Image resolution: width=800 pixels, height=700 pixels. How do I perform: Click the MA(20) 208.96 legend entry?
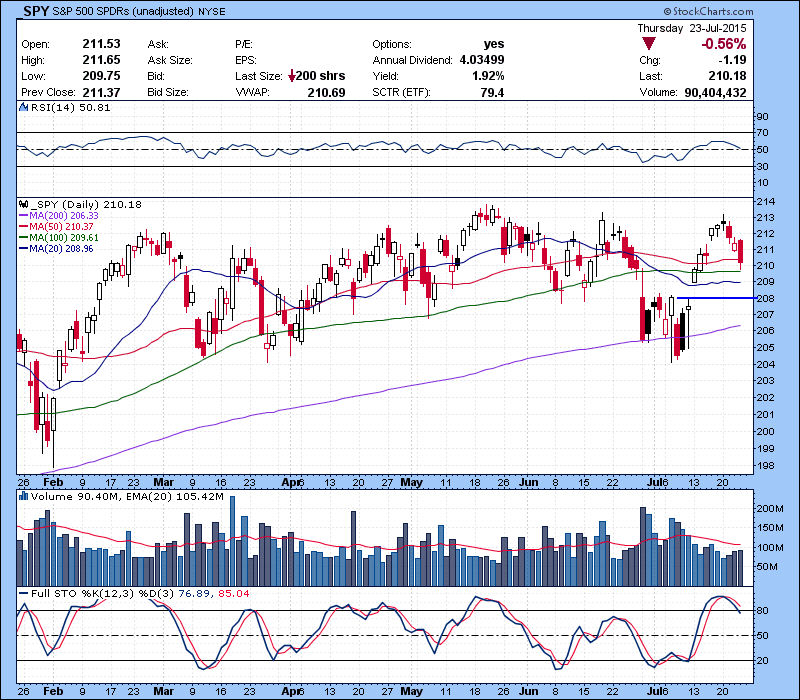point(56,249)
